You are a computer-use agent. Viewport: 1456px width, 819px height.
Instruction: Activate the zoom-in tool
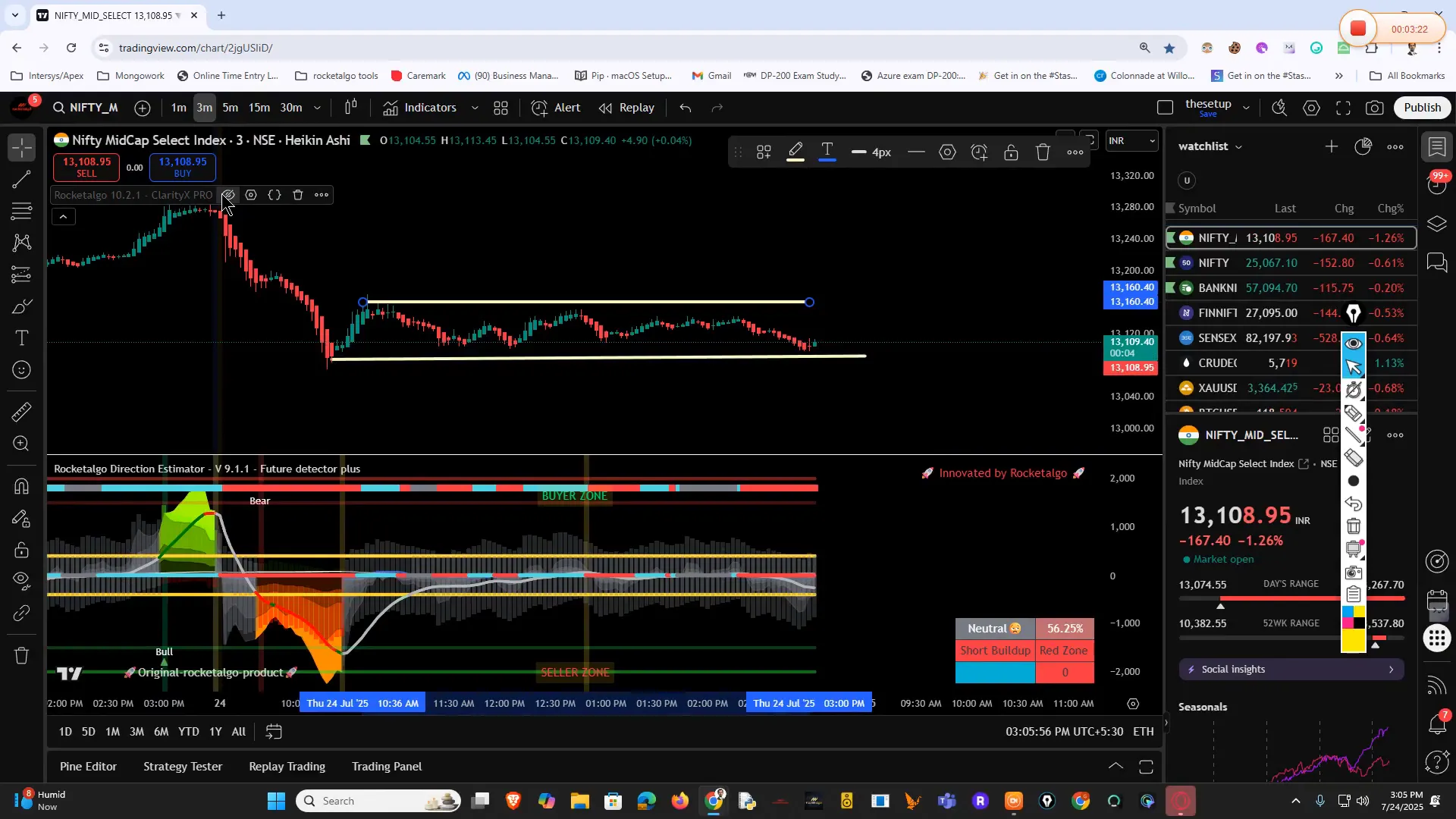pyautogui.click(x=22, y=444)
